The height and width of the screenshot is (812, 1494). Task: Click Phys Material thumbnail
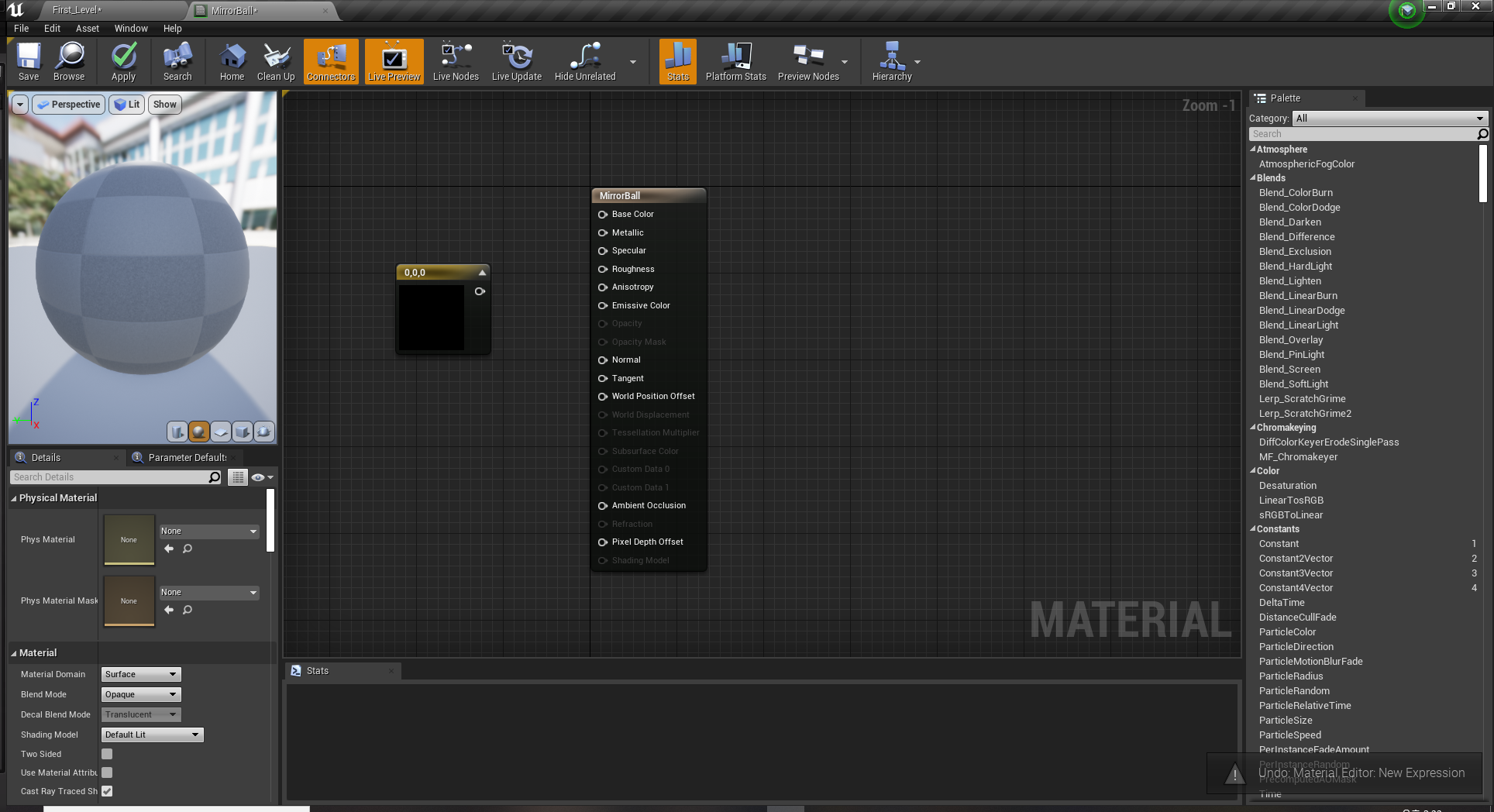[129, 539]
